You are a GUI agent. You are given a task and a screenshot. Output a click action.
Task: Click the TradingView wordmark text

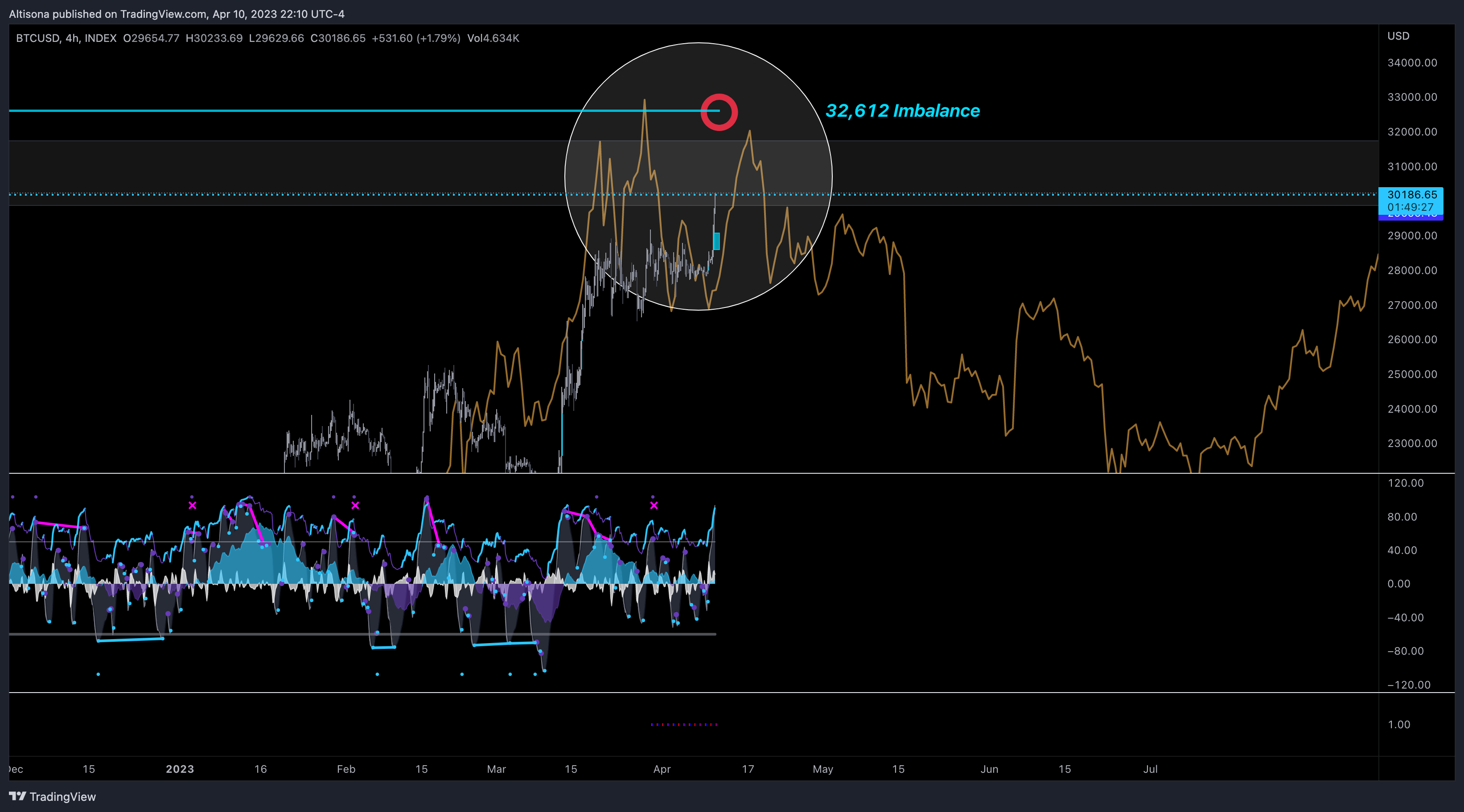coord(62,797)
